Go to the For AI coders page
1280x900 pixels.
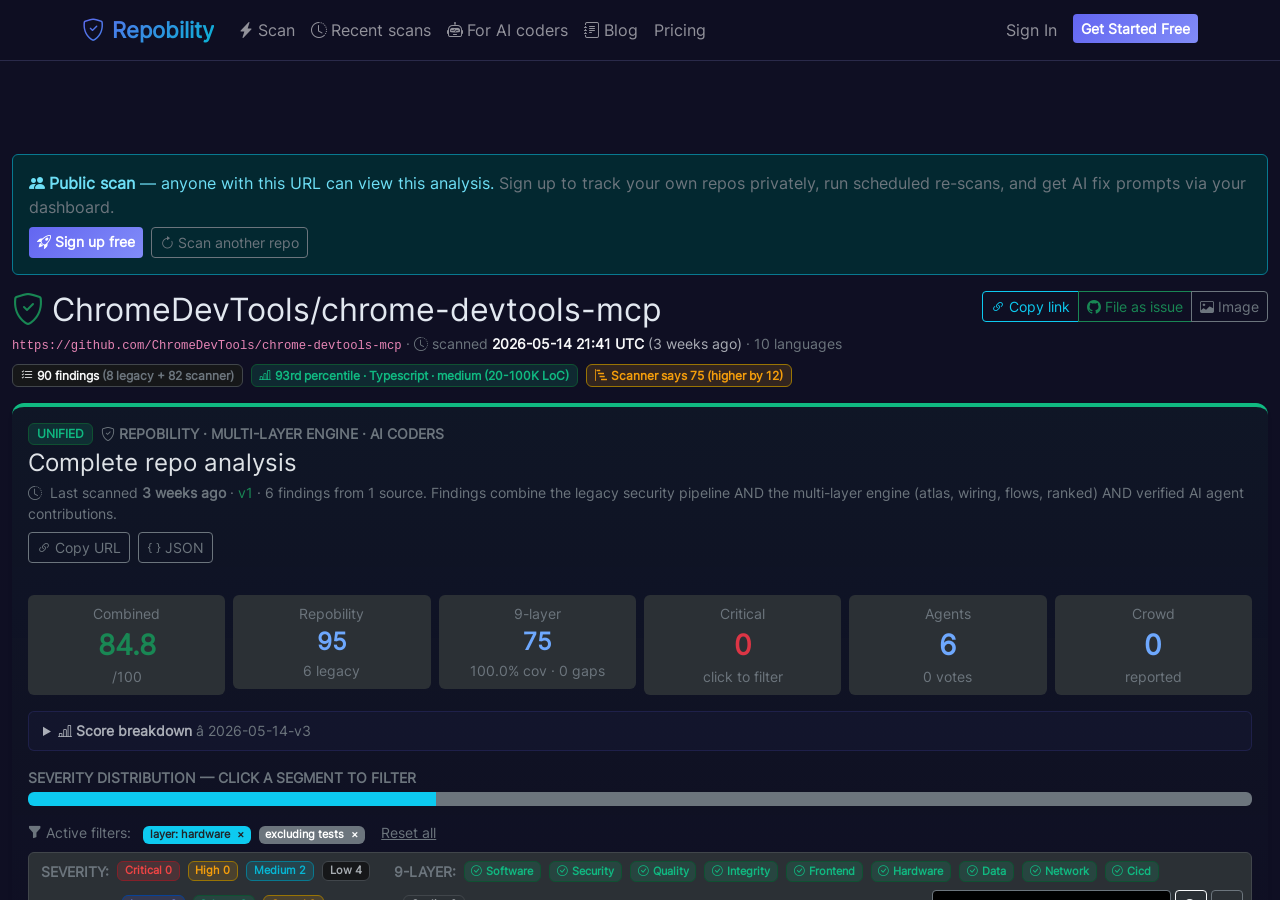(508, 30)
